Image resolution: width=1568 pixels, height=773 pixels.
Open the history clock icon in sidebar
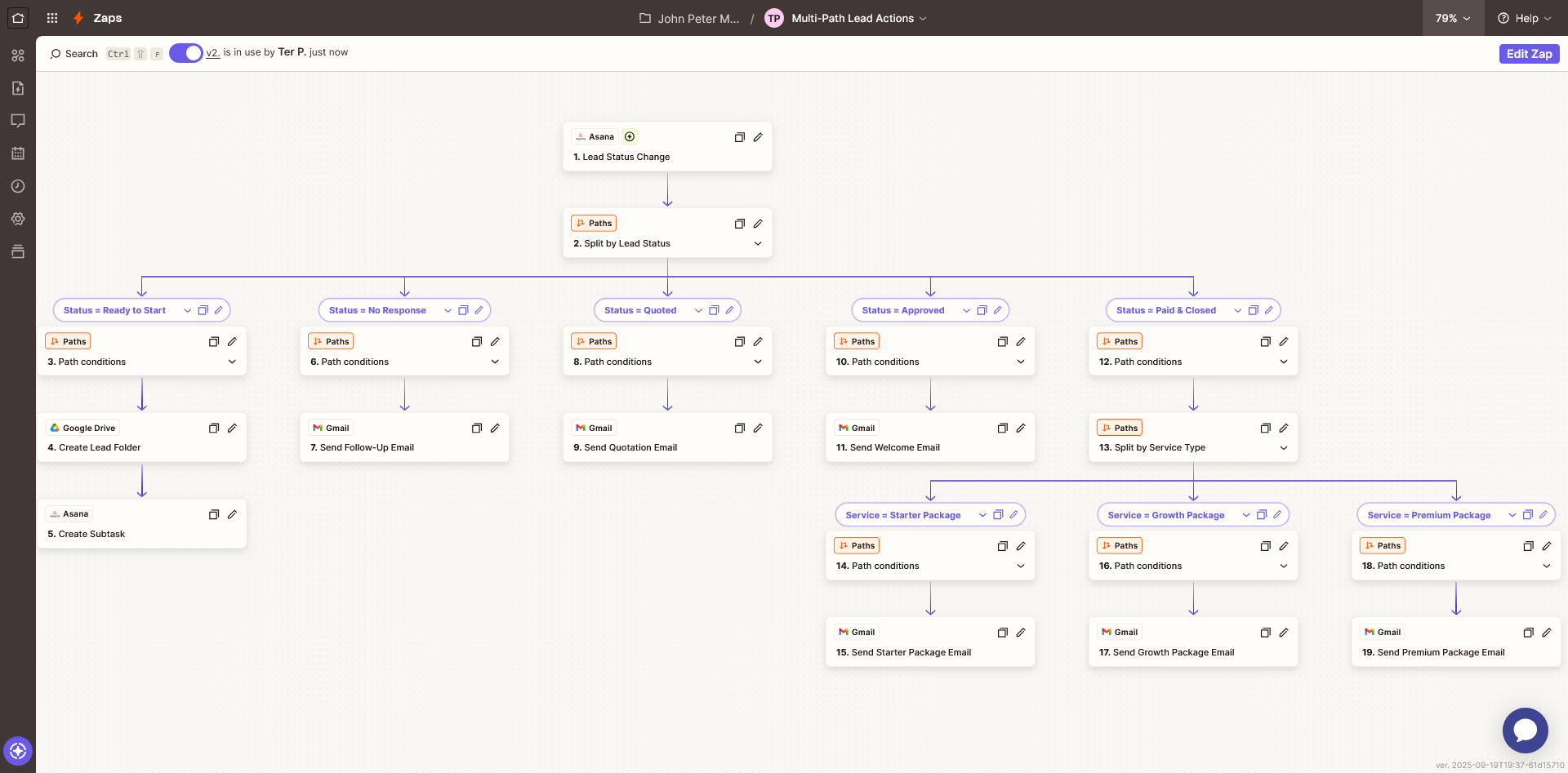click(x=17, y=186)
